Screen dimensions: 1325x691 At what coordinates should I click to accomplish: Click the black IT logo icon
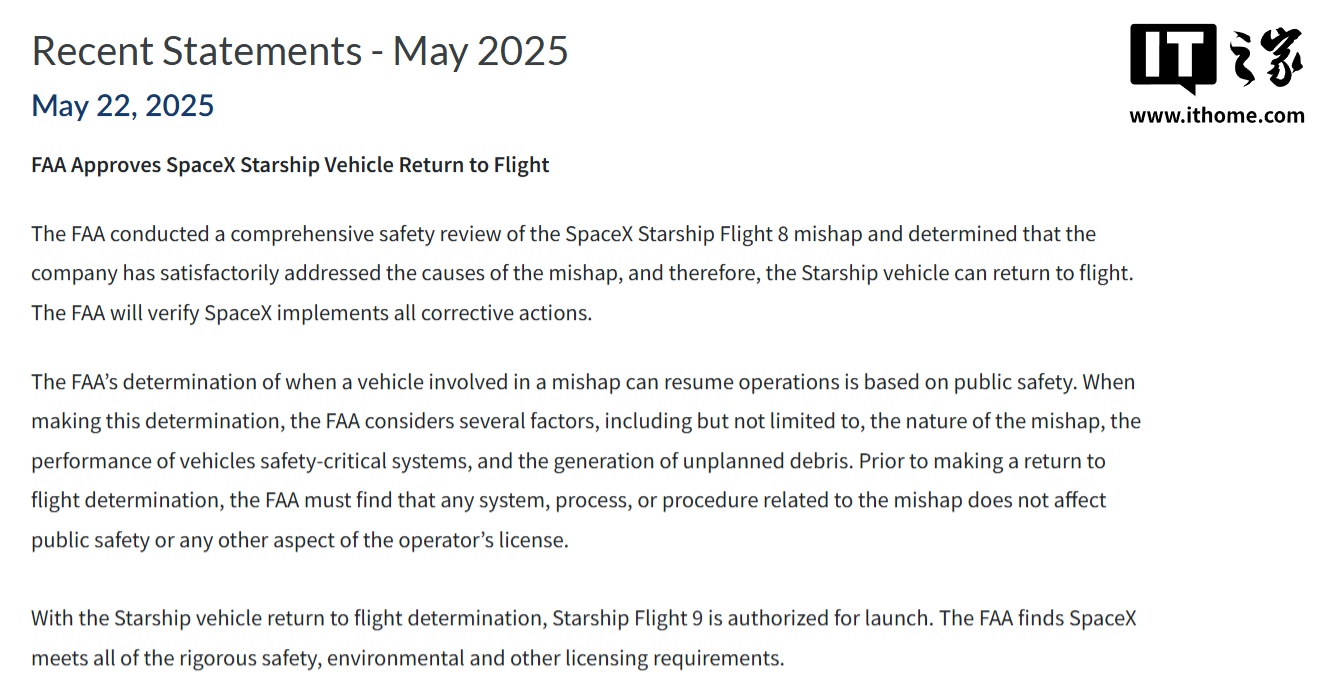click(1173, 60)
